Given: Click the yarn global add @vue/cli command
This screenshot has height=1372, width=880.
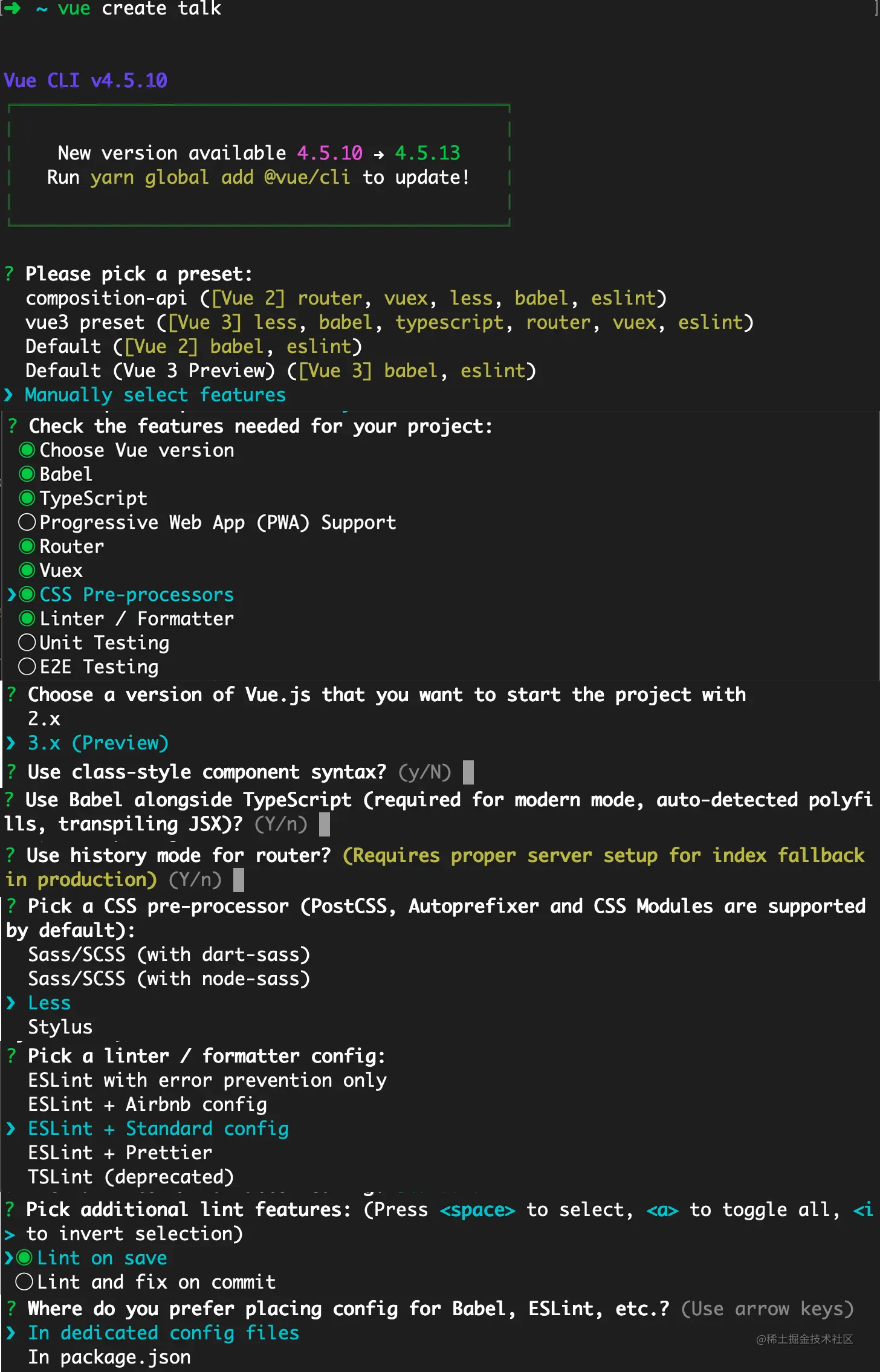Looking at the screenshot, I should pos(220,178).
